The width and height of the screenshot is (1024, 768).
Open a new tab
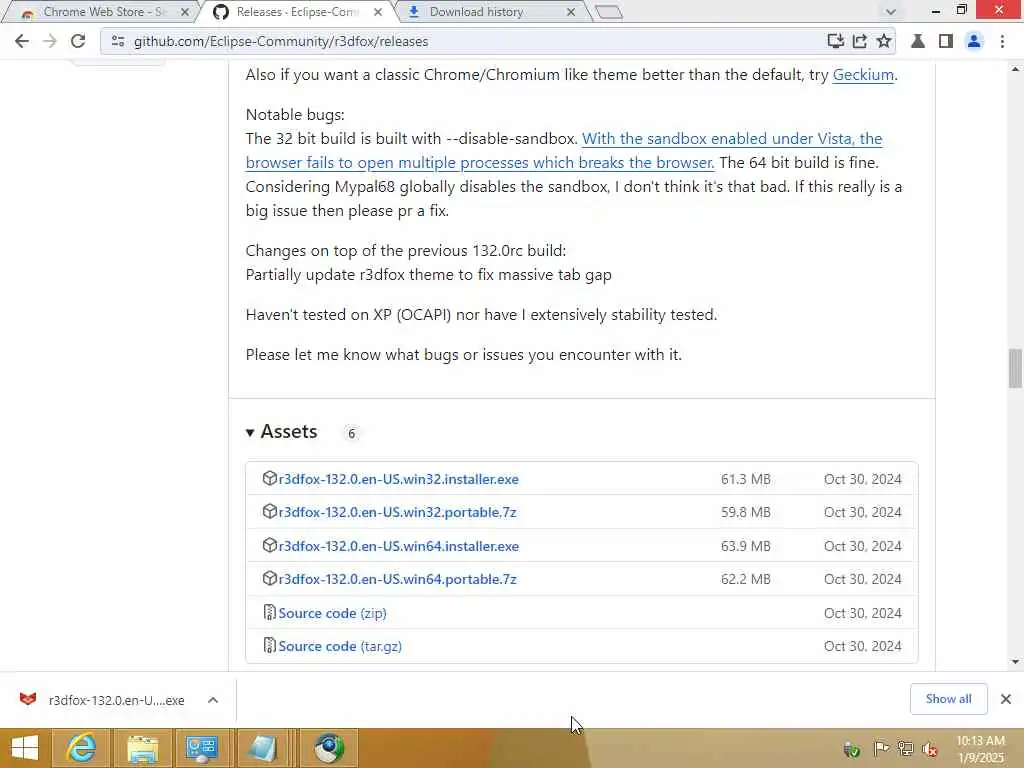pos(609,12)
